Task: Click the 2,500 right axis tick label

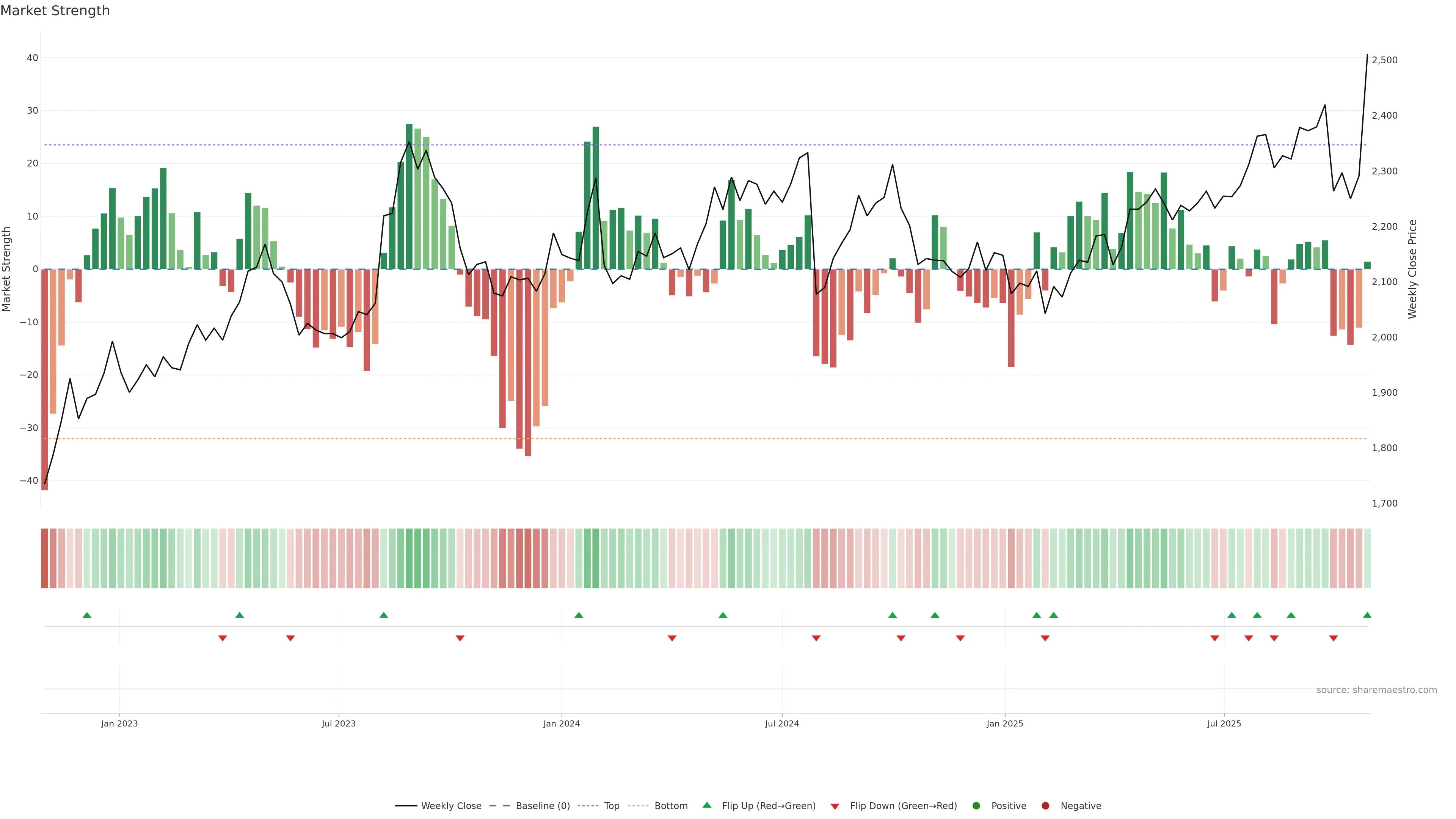Action: (1384, 60)
